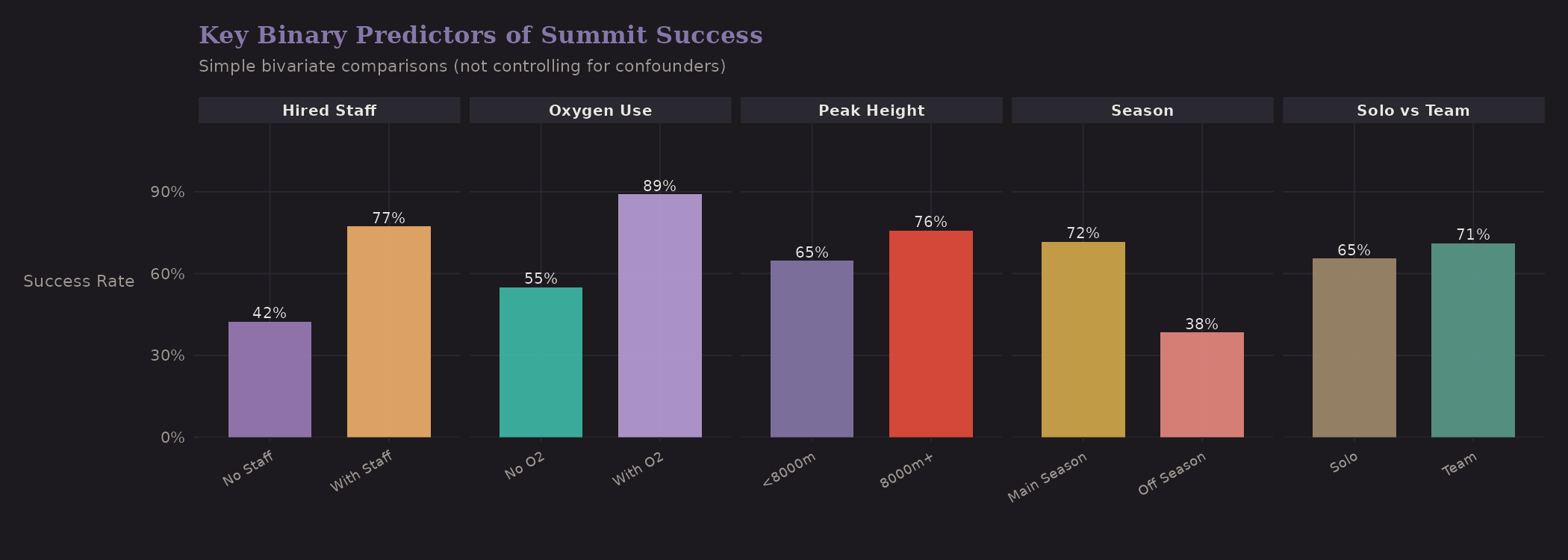The image size is (1568, 560).
Task: Click the teal No O2 bar
Action: pyautogui.click(x=541, y=362)
